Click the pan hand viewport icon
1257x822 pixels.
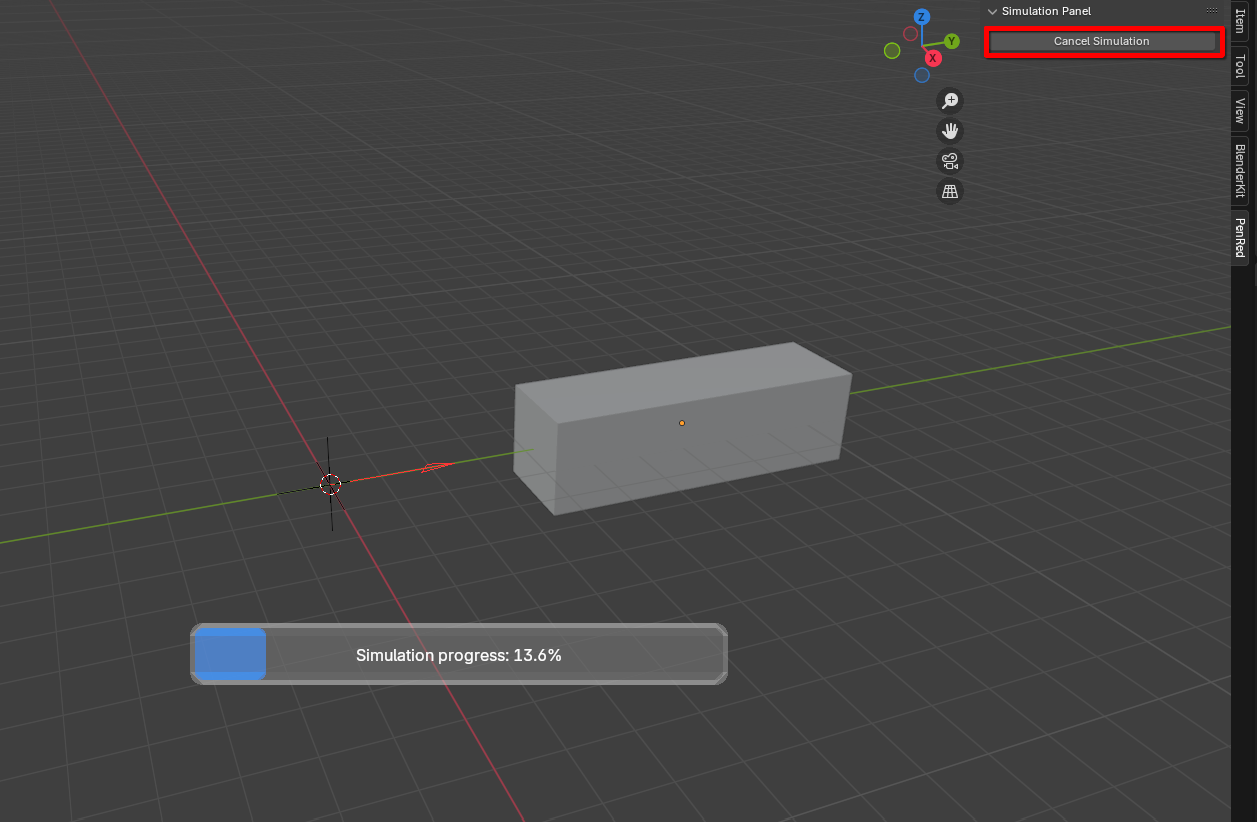950,130
